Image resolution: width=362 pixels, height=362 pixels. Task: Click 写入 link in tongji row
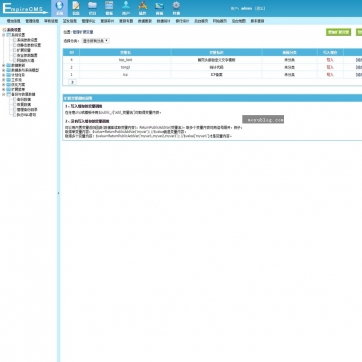pyautogui.click(x=330, y=67)
